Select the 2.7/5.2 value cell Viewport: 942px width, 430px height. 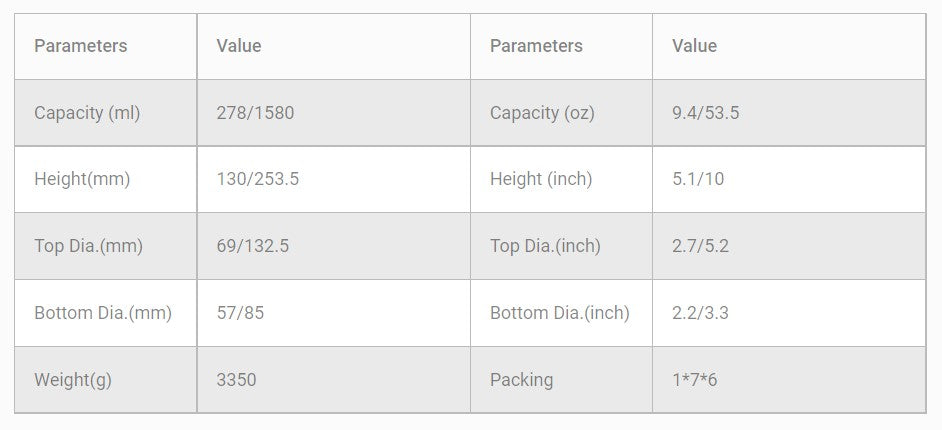pyautogui.click(x=700, y=246)
